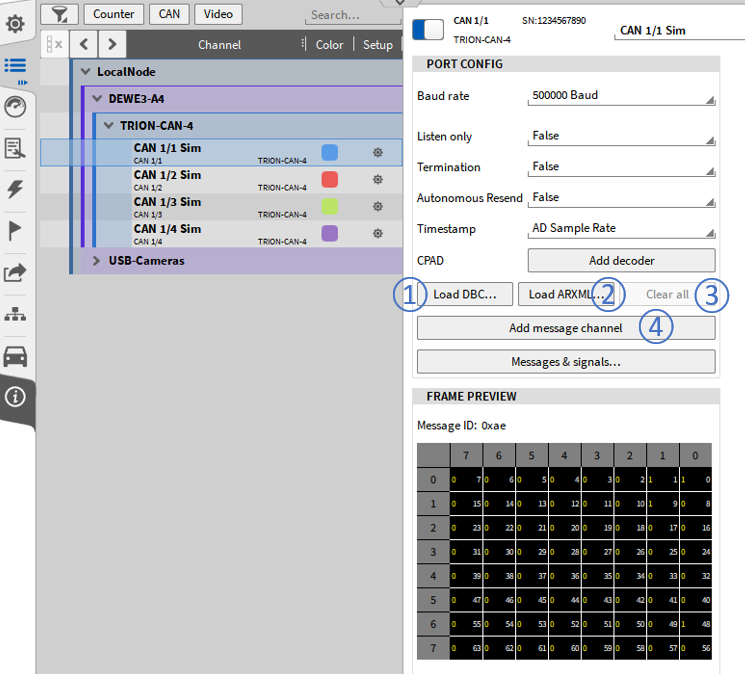The height and width of the screenshot is (674, 745).
Task: Click the channel filter funnel icon
Action: pyautogui.click(x=61, y=14)
